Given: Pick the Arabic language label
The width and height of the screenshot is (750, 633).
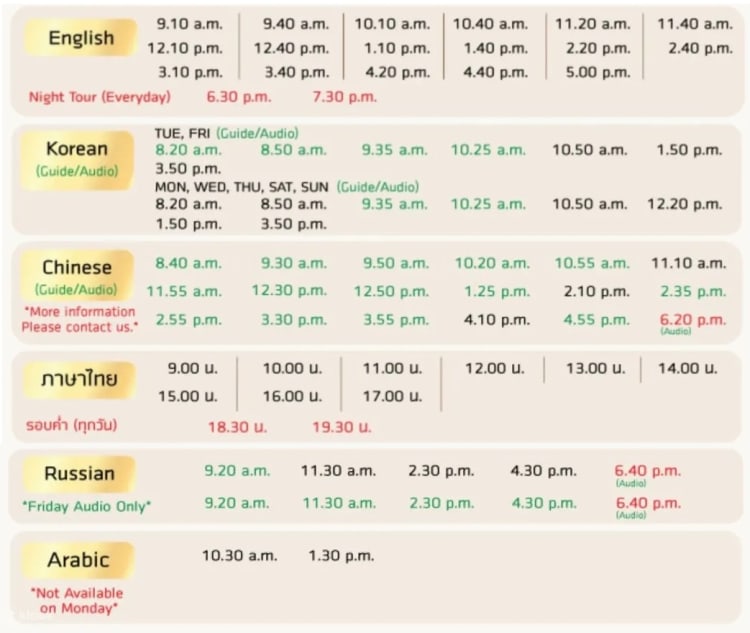Looking at the screenshot, I should tap(78, 559).
